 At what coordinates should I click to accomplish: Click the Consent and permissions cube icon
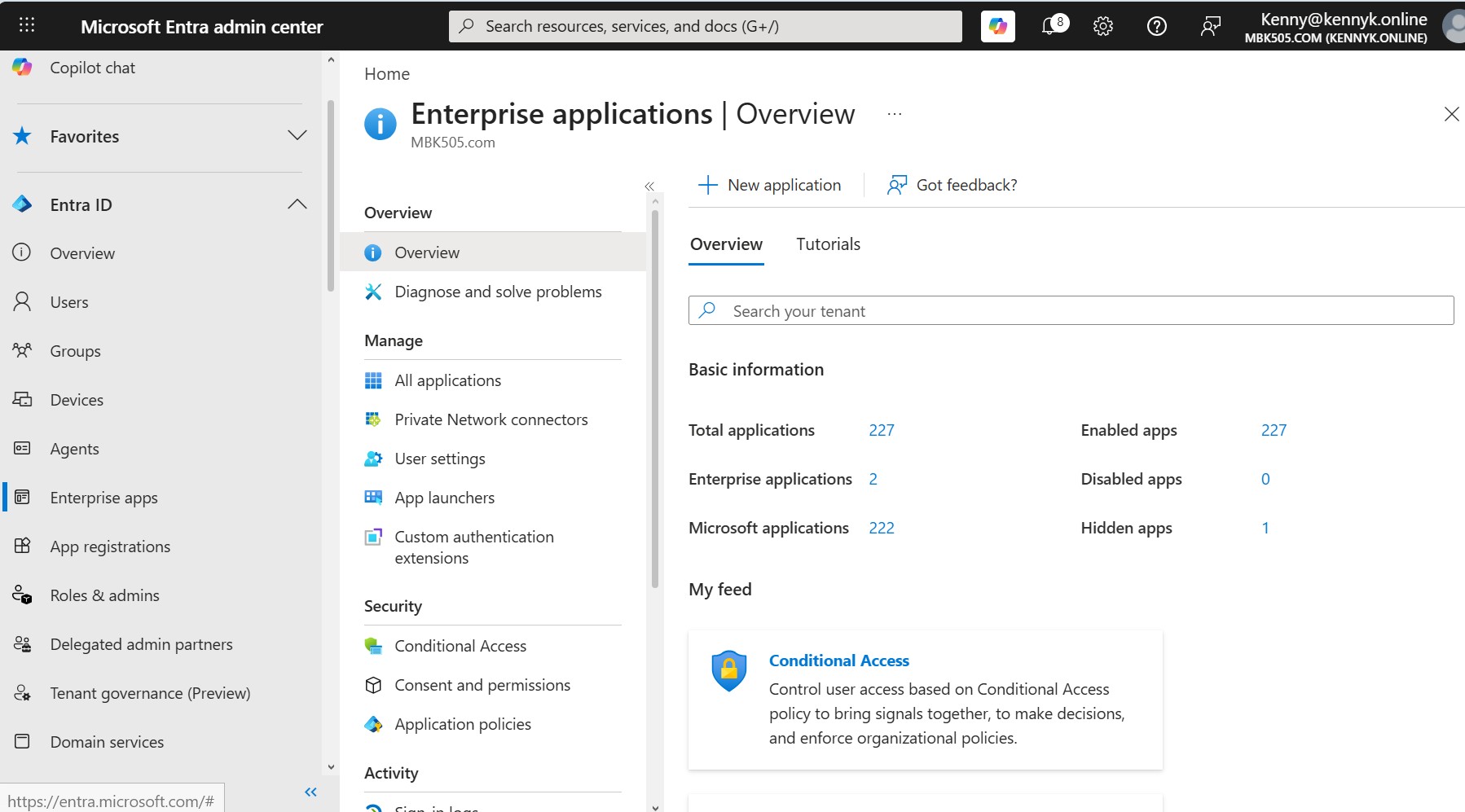pyautogui.click(x=373, y=685)
